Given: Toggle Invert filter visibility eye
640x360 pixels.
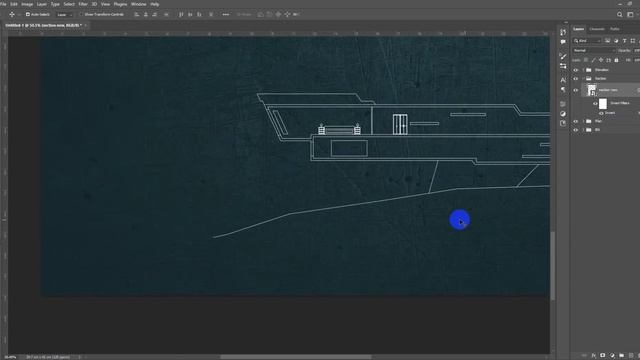Looking at the screenshot, I should pyautogui.click(x=601, y=113).
